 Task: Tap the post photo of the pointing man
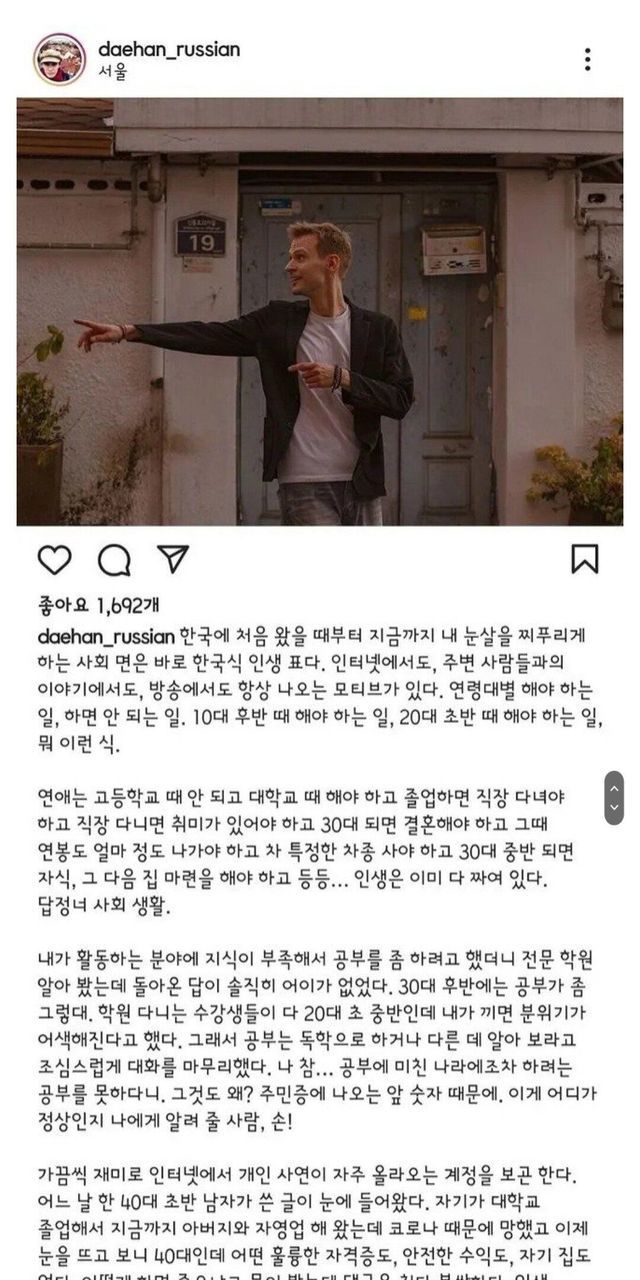click(x=320, y=312)
